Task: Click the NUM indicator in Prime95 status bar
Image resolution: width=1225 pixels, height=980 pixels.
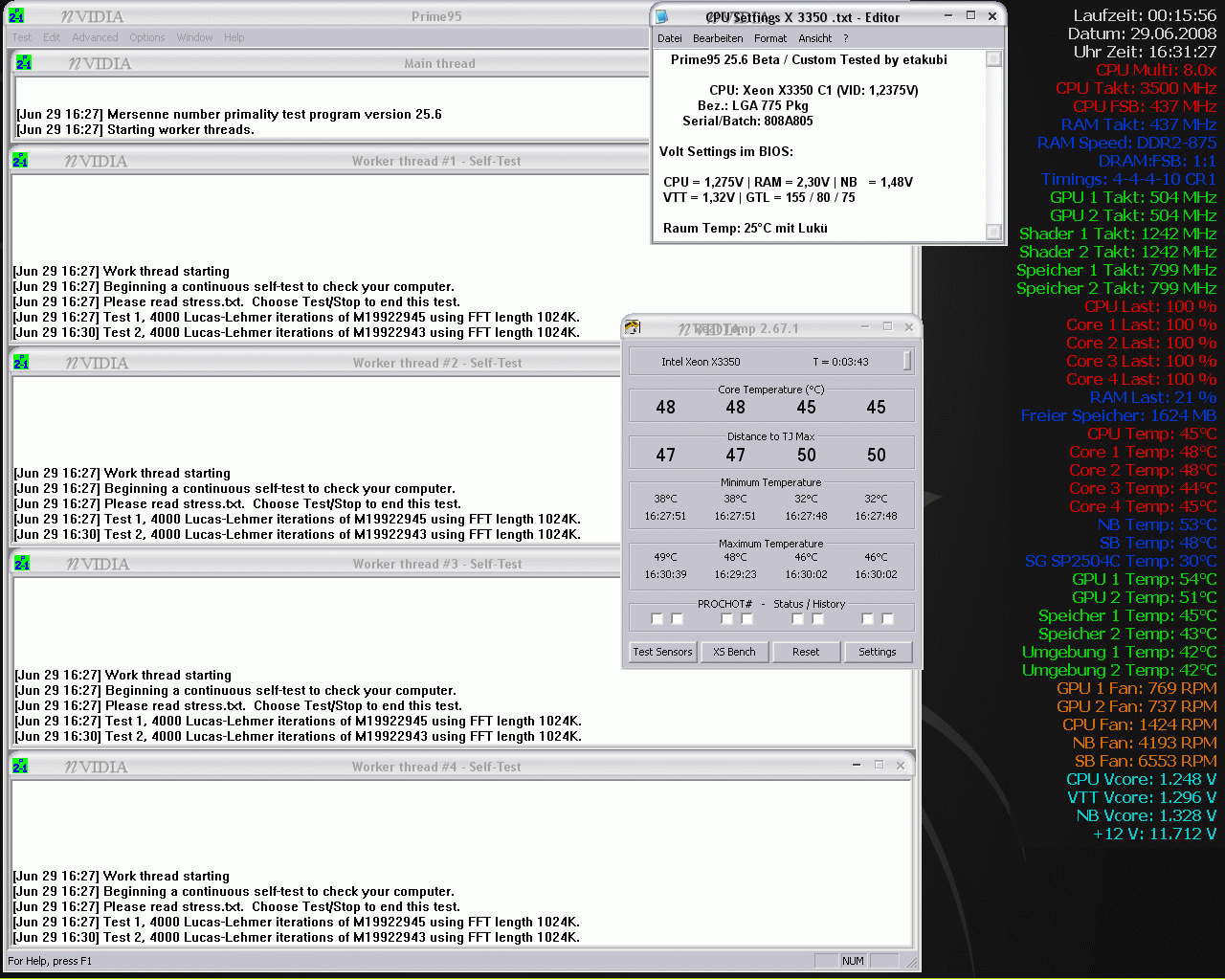Action: pyautogui.click(x=853, y=961)
